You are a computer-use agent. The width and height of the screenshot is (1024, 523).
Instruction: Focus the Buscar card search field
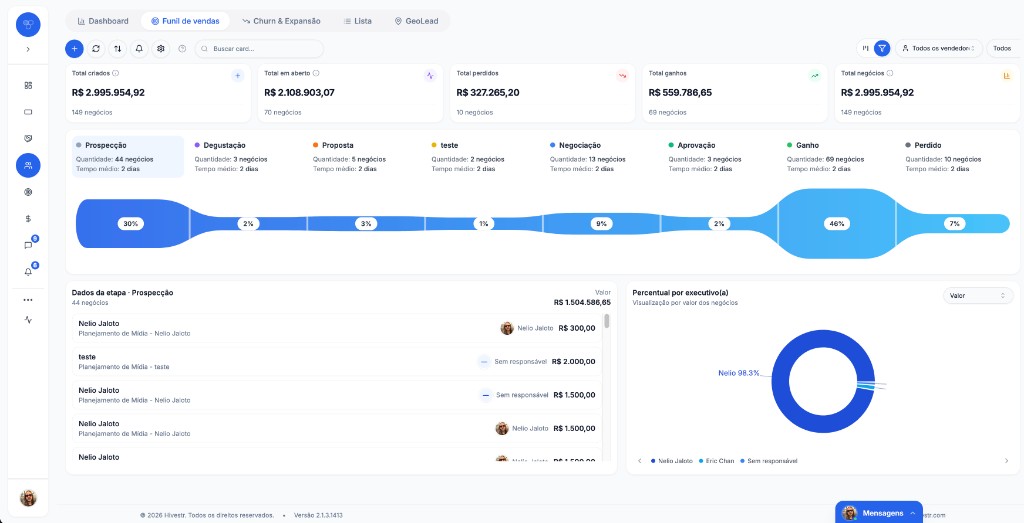tap(259, 48)
